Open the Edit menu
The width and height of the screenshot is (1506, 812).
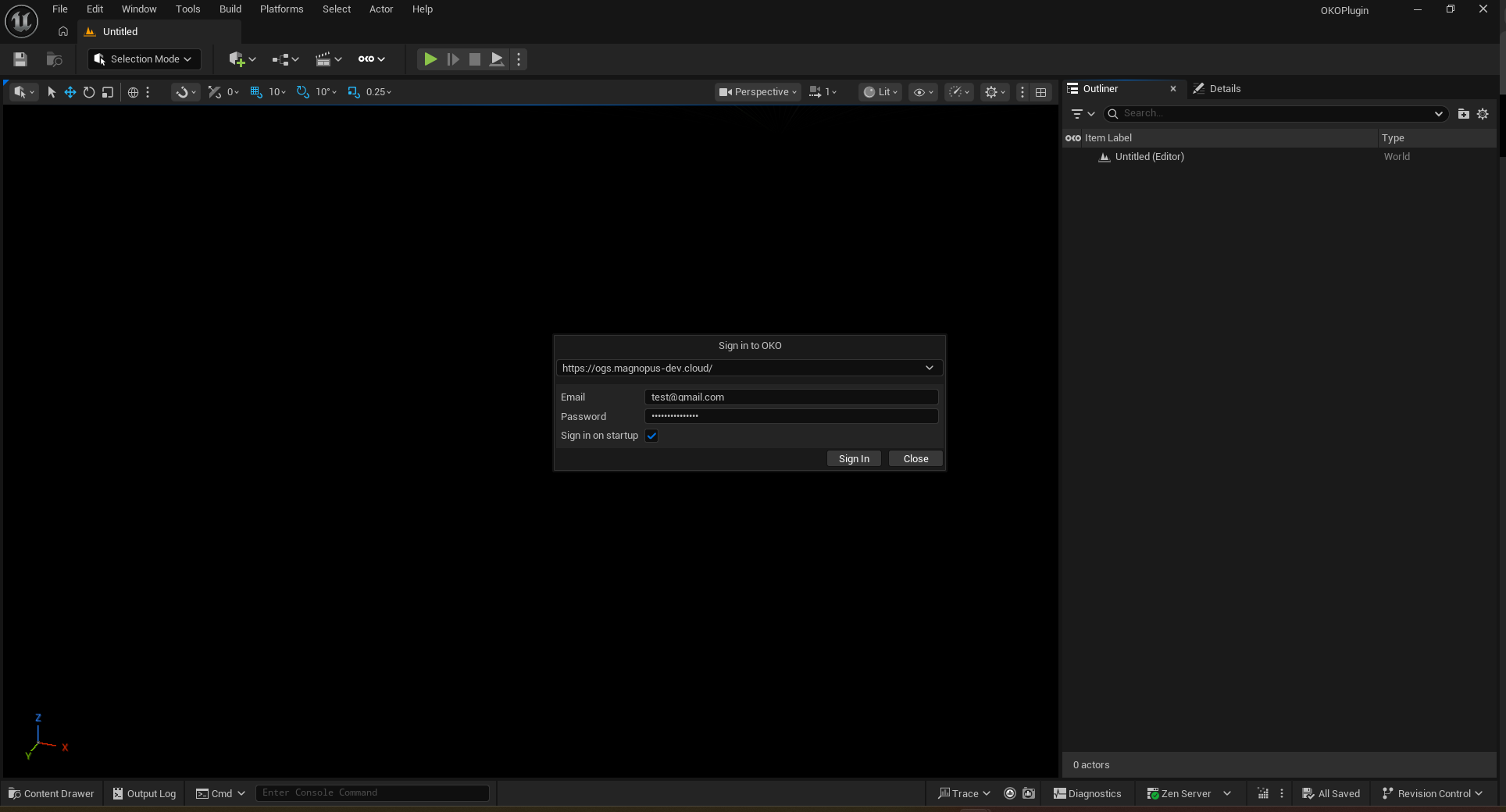95,9
